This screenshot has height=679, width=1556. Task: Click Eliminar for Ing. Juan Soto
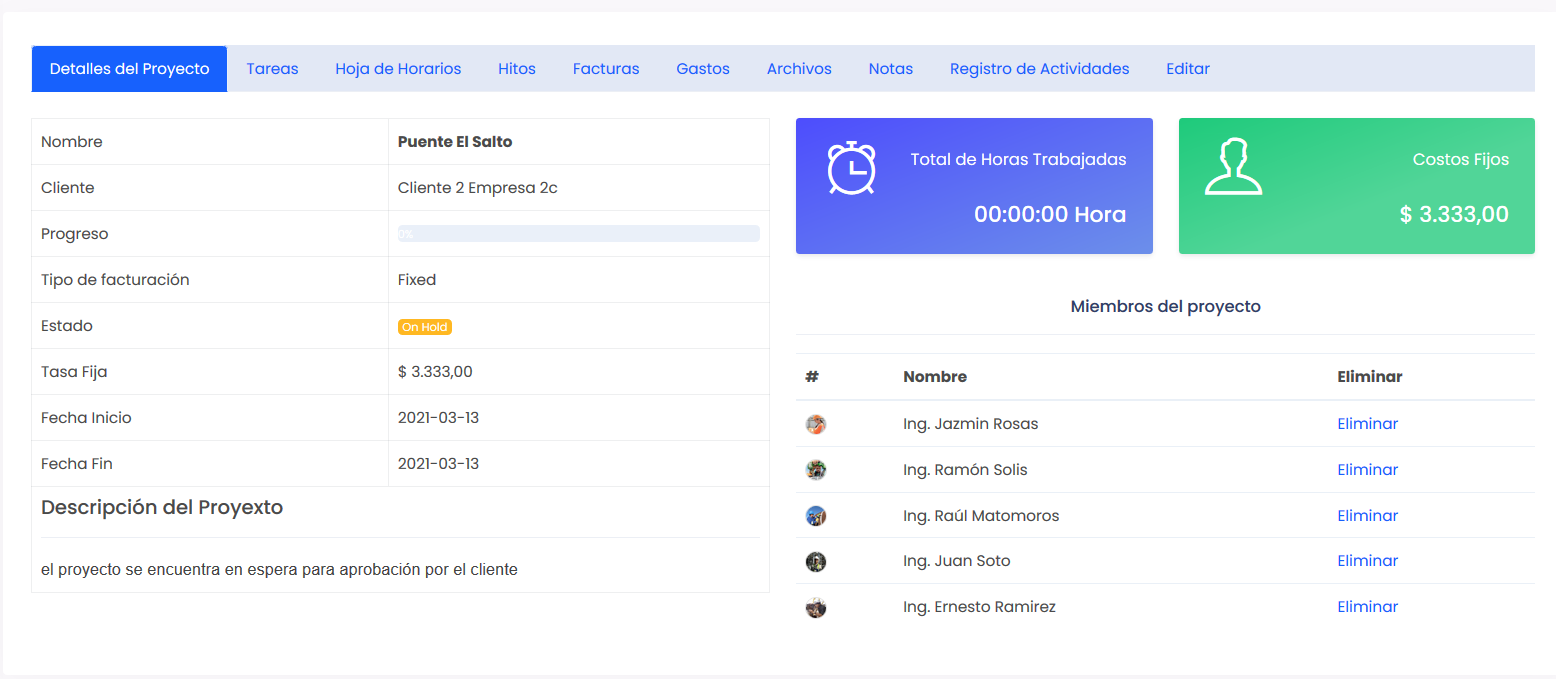1367,561
